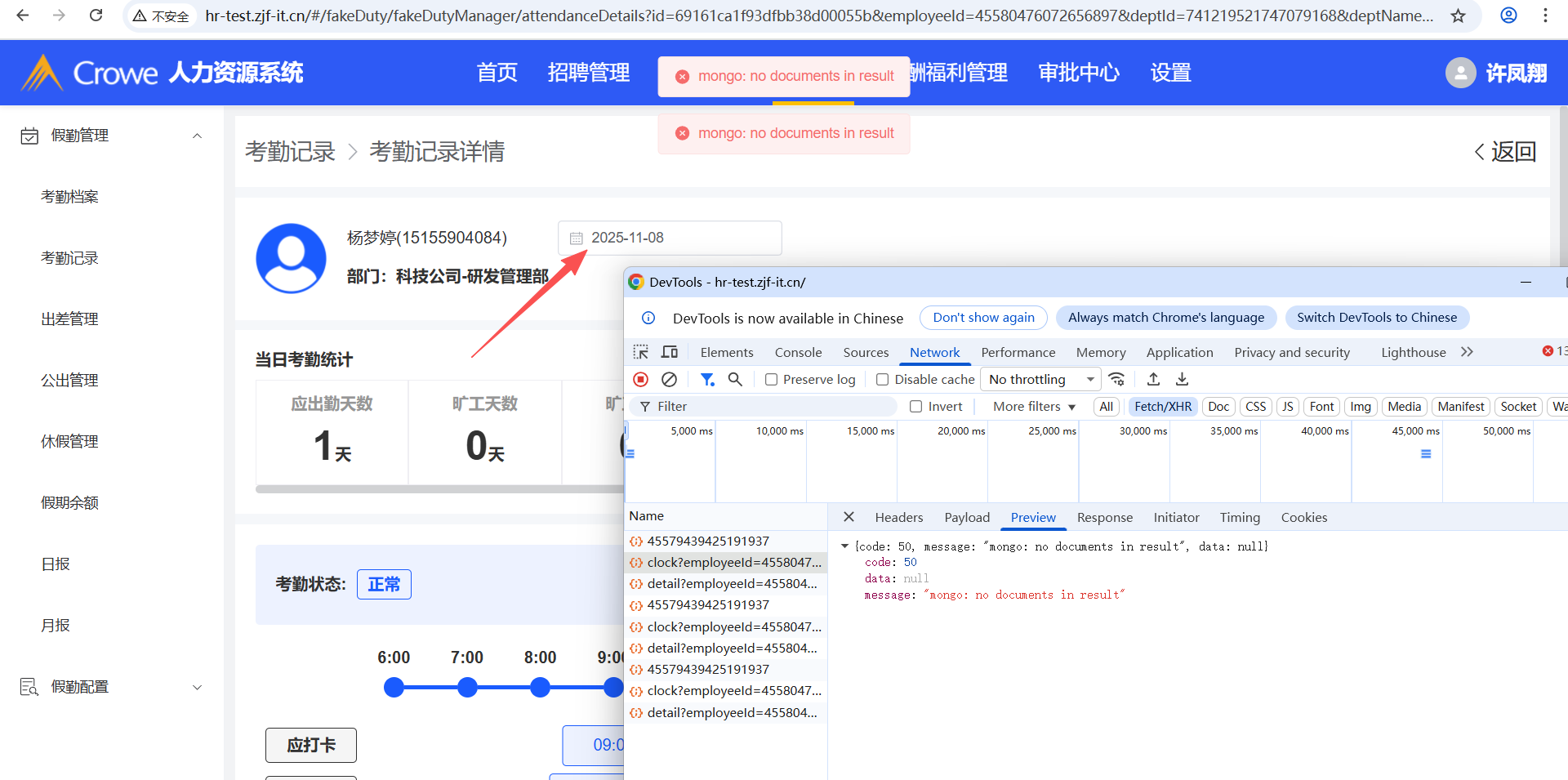Click the 返回 back link
Screen dimensions: 1568x780
coord(1505,152)
